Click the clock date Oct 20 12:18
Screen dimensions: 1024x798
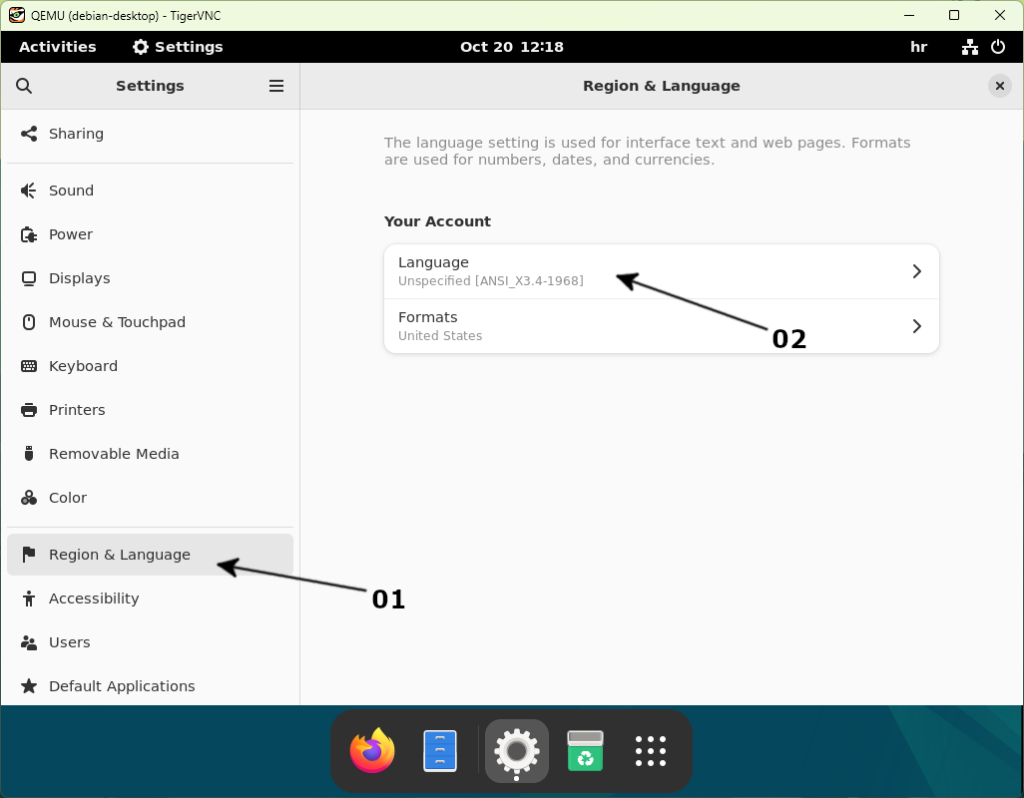click(x=512, y=47)
